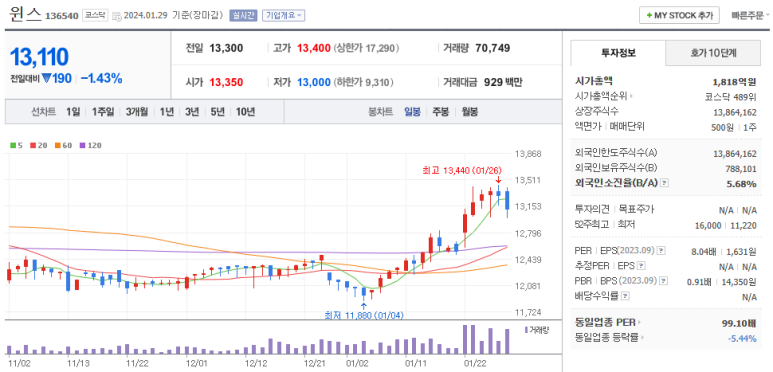
Task: Select the 3개월 line chart
Action: tap(137, 112)
